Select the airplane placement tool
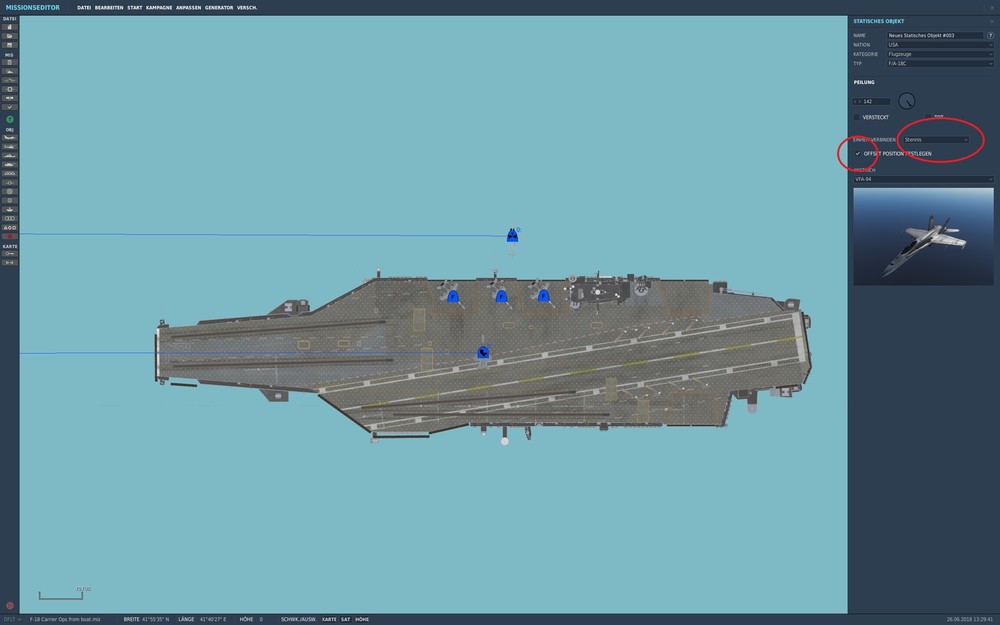This screenshot has width=1000, height=625. tap(7, 136)
